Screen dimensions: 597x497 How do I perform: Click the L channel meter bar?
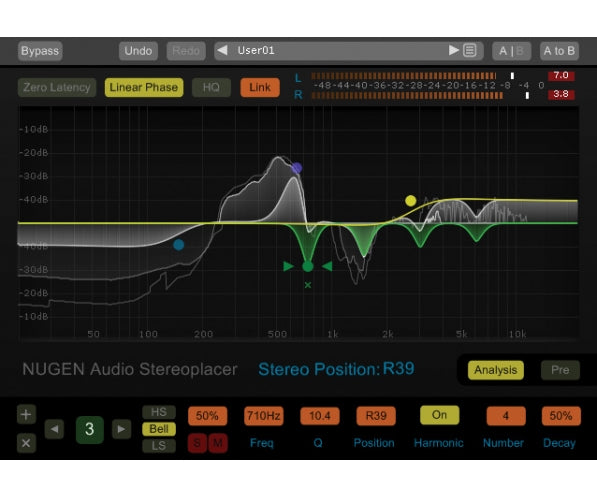[404, 76]
